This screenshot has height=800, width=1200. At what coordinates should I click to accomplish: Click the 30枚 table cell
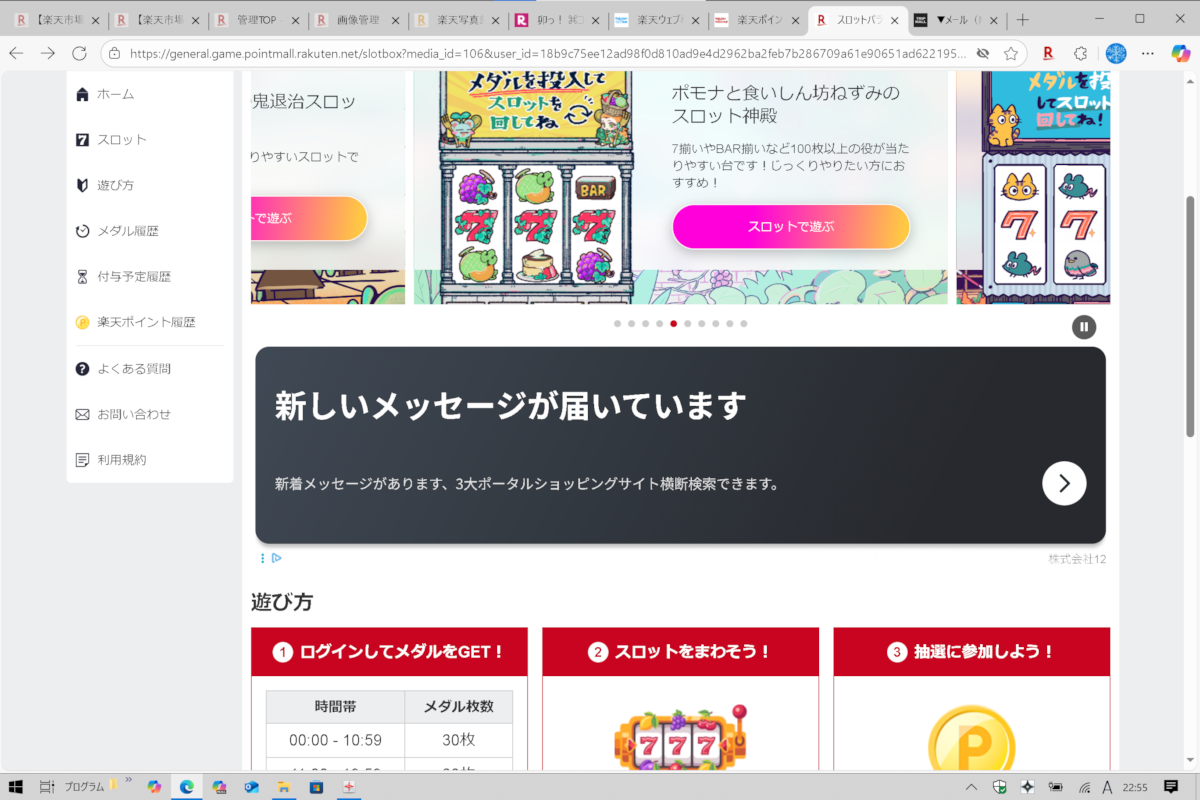[x=459, y=740]
